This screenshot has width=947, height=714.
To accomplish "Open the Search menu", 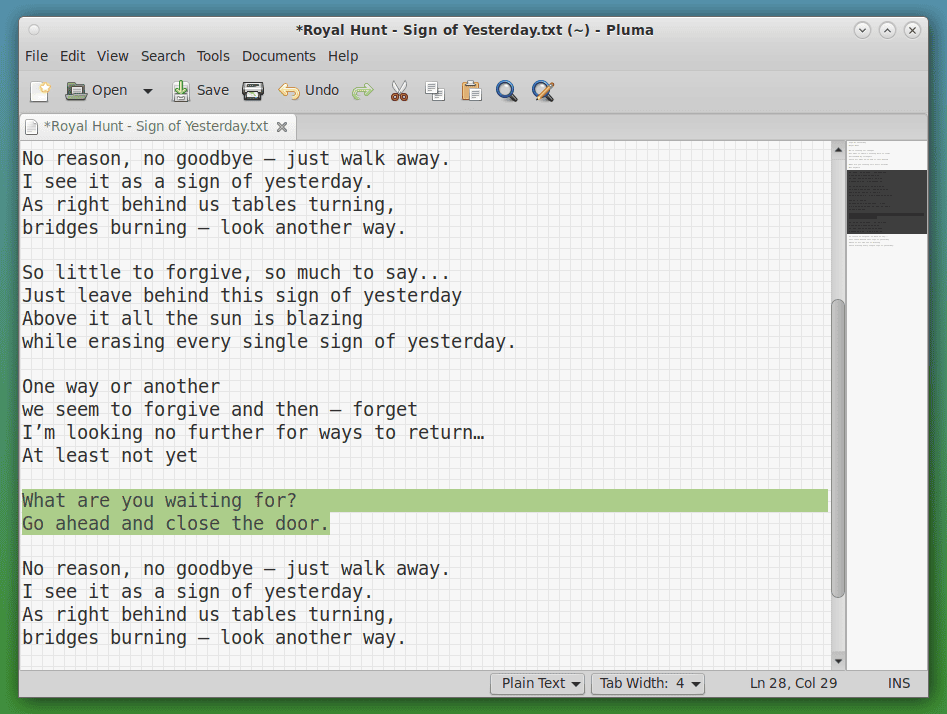I will (x=163, y=56).
